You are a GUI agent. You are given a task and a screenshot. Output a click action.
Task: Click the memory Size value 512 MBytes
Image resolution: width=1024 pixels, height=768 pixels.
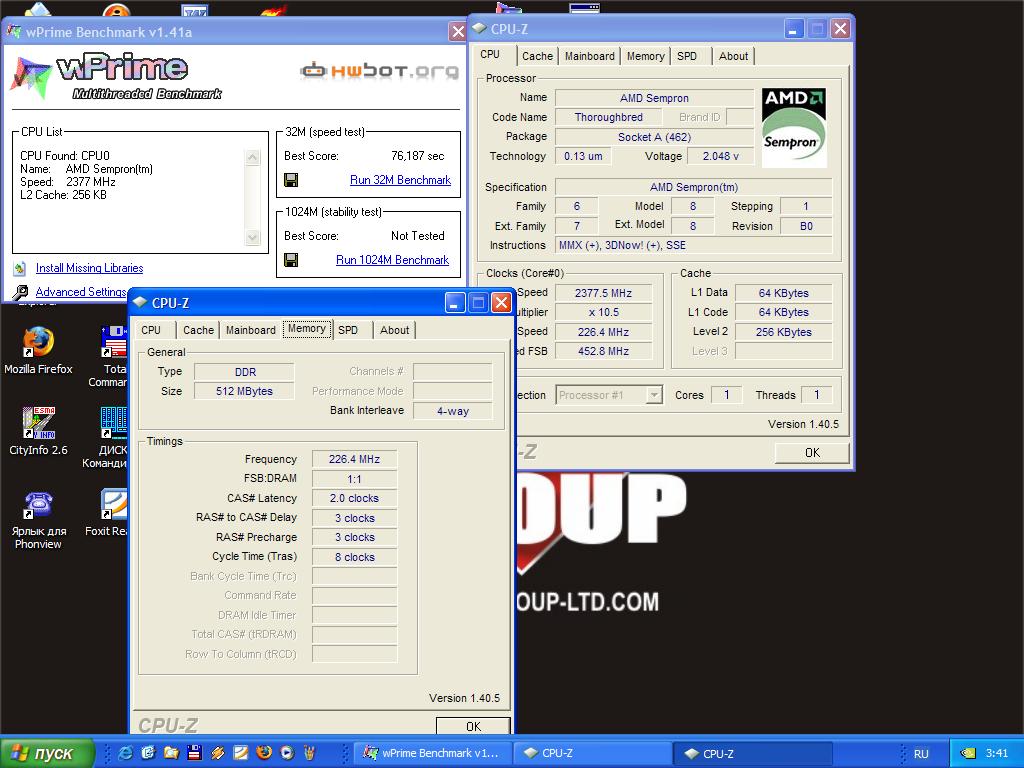[244, 391]
